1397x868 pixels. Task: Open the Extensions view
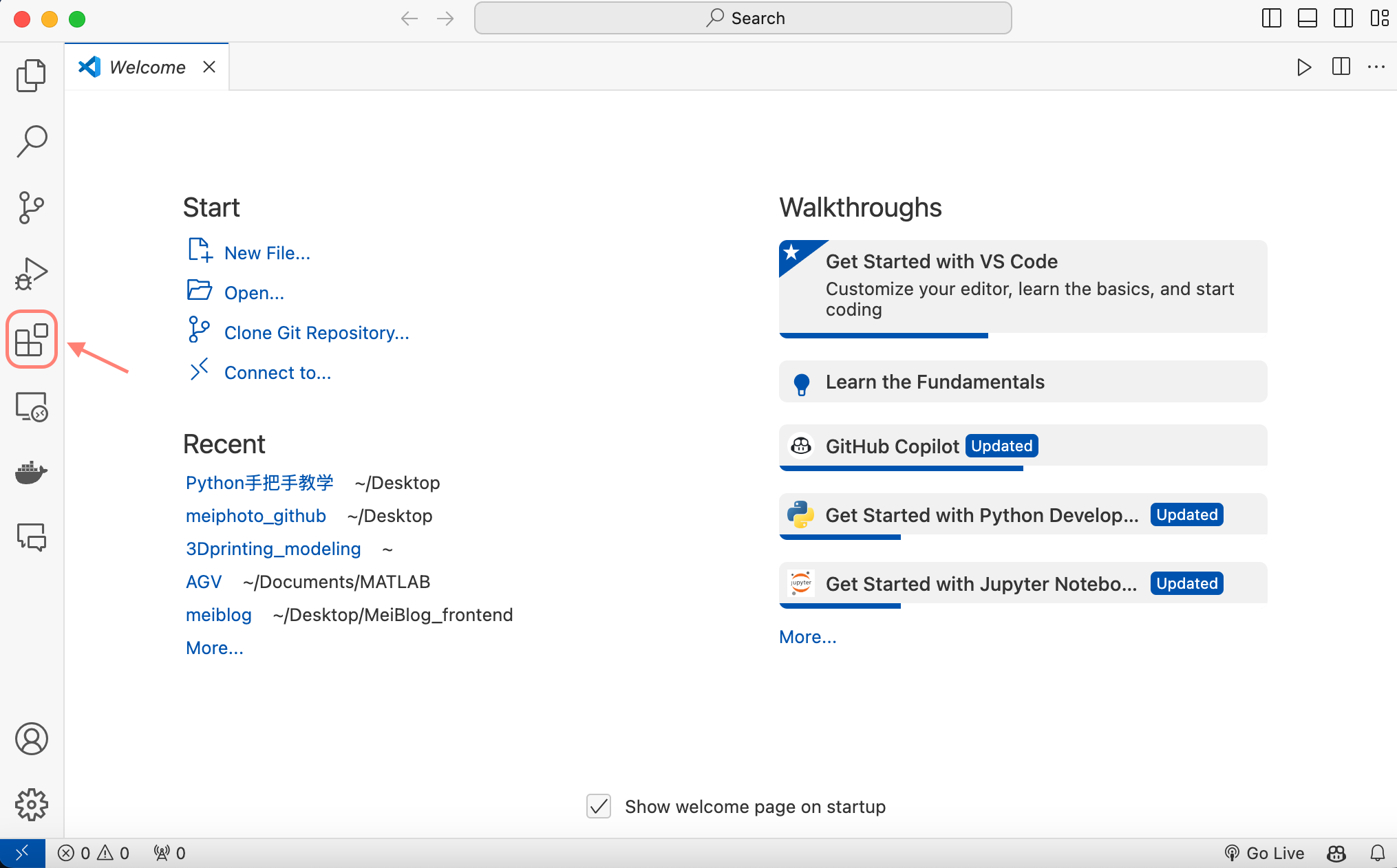[x=31, y=340]
